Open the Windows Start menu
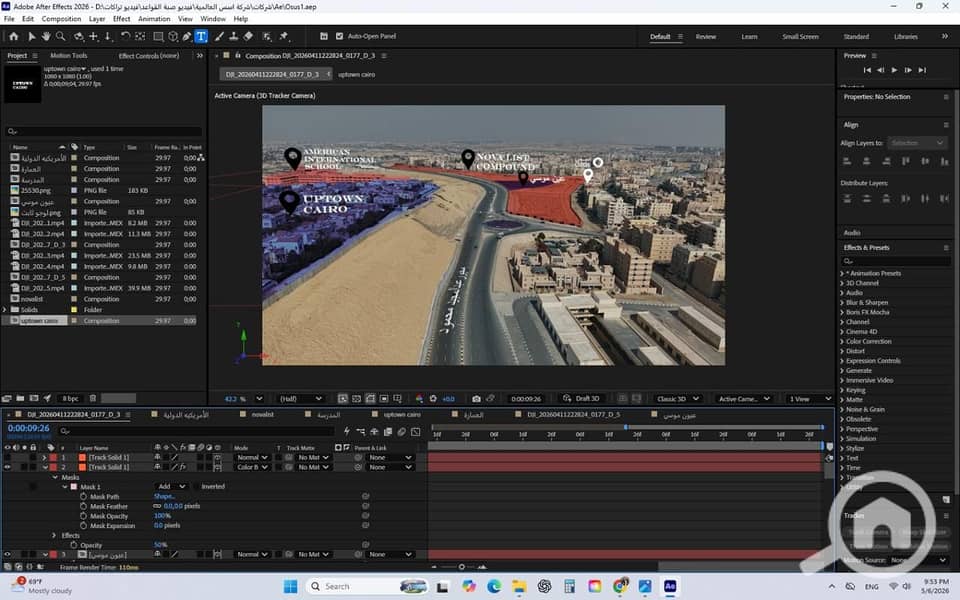 pyautogui.click(x=290, y=586)
